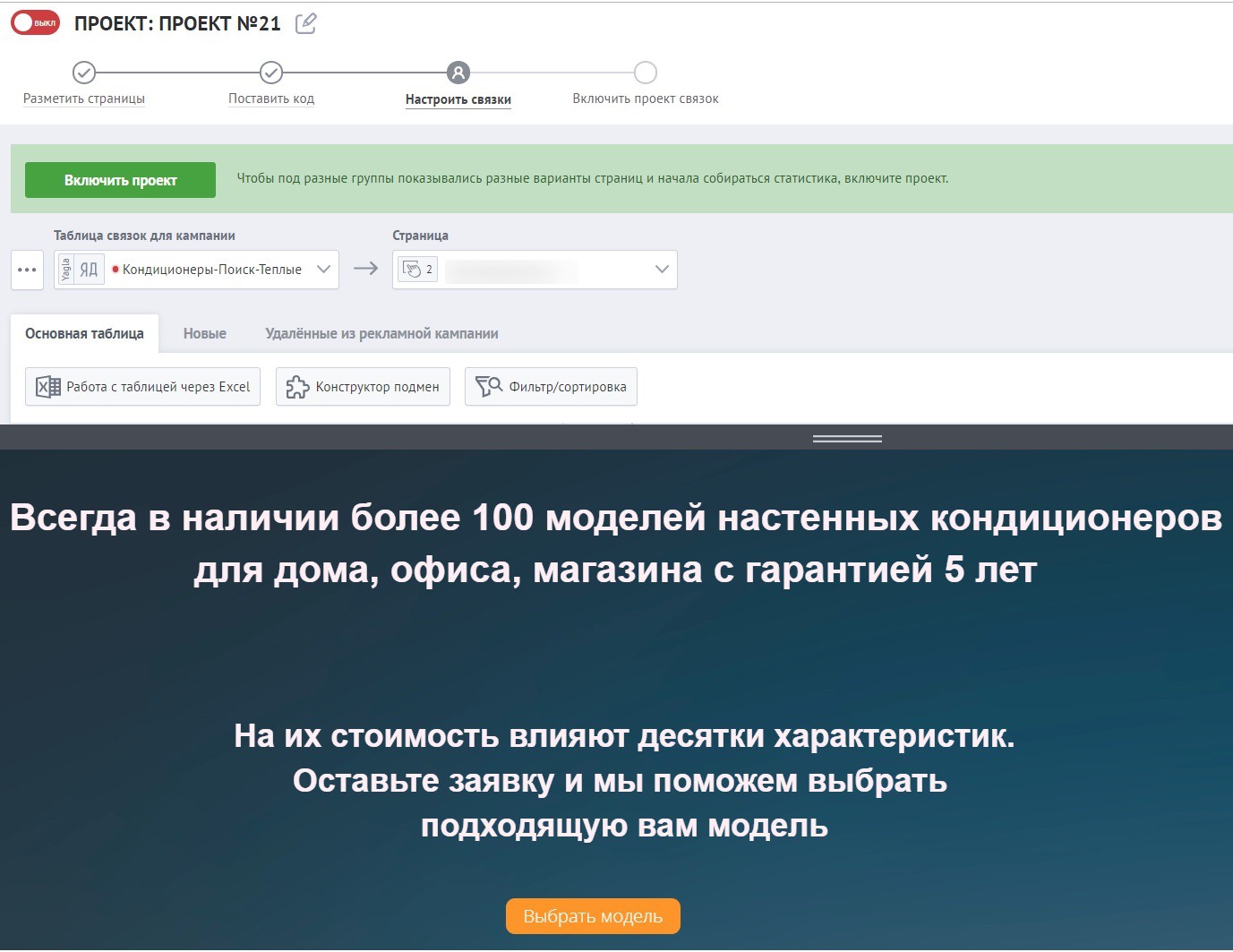Viewport: 1233px width, 952px height.
Task: Click the Excel icon in table button
Action: click(x=48, y=387)
